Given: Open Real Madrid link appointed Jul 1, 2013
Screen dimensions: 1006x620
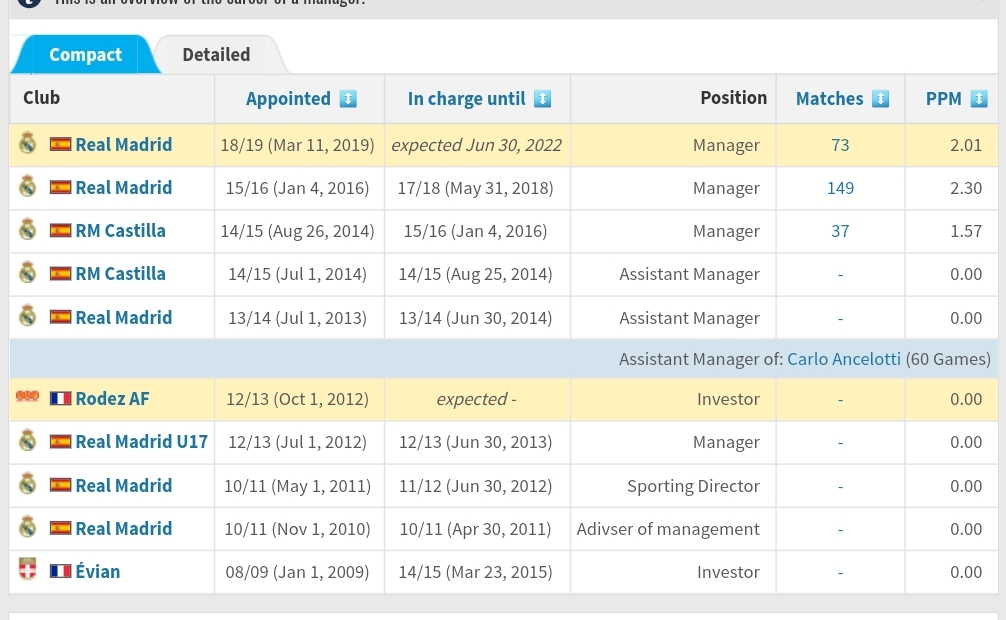Looking at the screenshot, I should coord(124,317).
